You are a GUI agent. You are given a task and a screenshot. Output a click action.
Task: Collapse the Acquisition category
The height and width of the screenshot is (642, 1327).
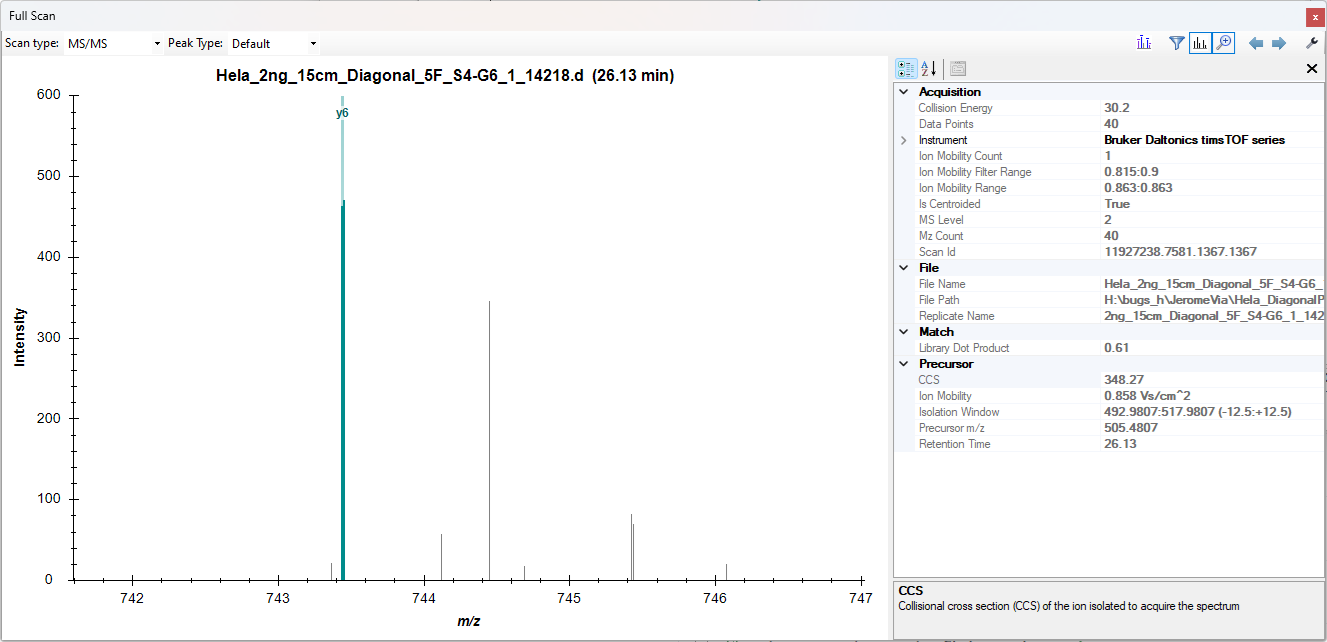click(904, 92)
